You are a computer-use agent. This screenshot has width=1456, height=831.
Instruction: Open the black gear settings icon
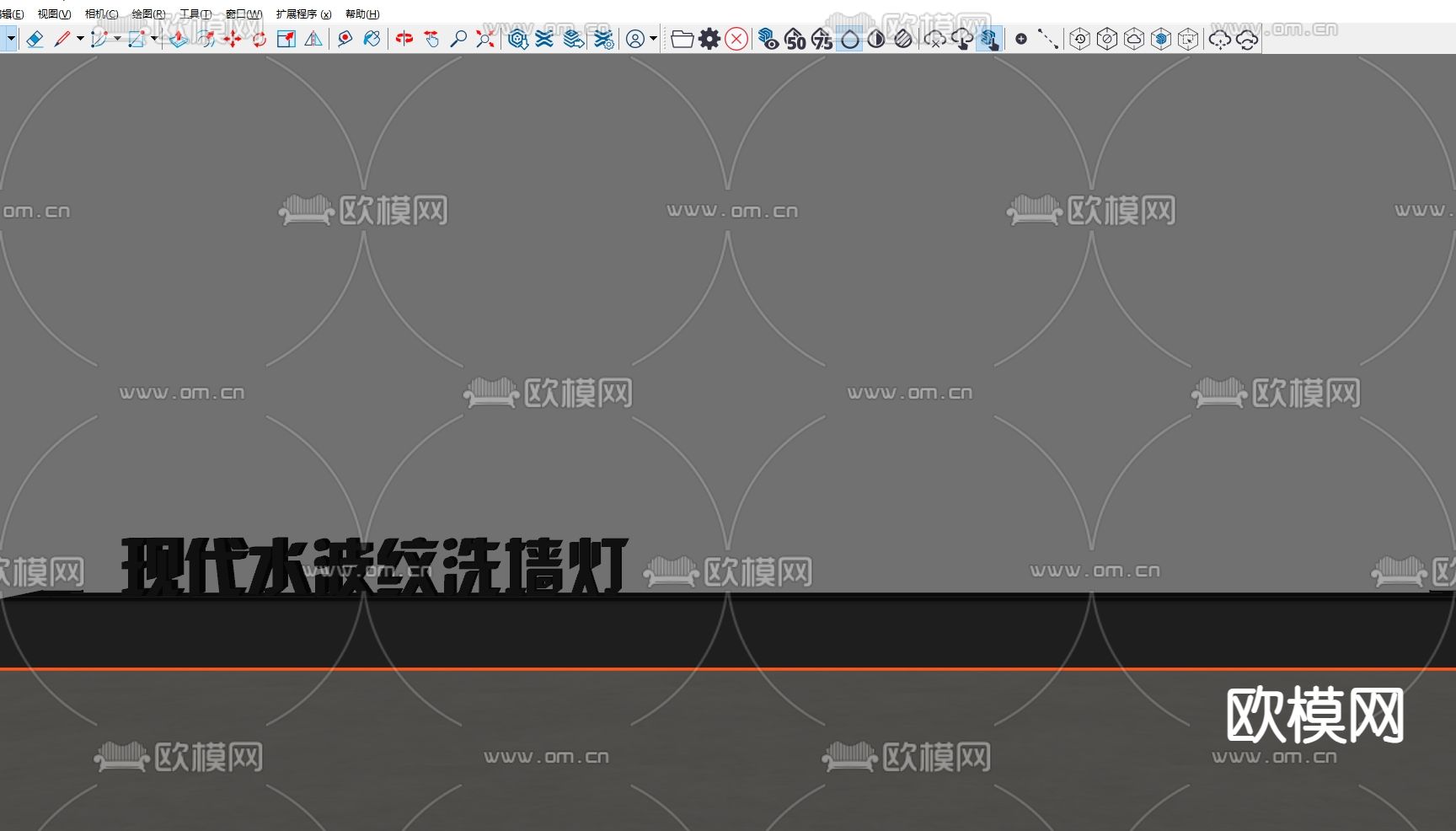point(709,39)
